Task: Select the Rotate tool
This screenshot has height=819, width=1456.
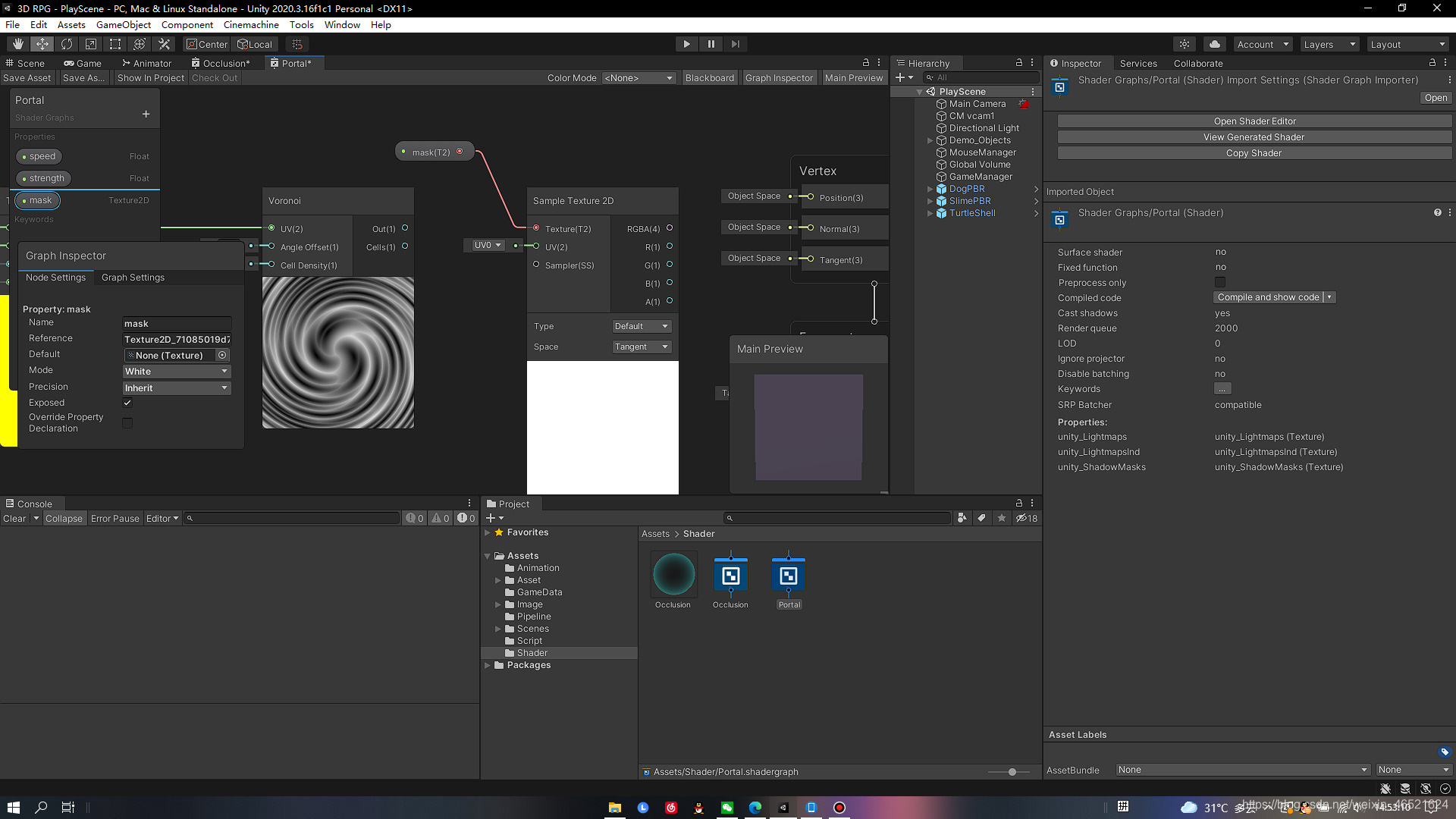Action: 67,44
